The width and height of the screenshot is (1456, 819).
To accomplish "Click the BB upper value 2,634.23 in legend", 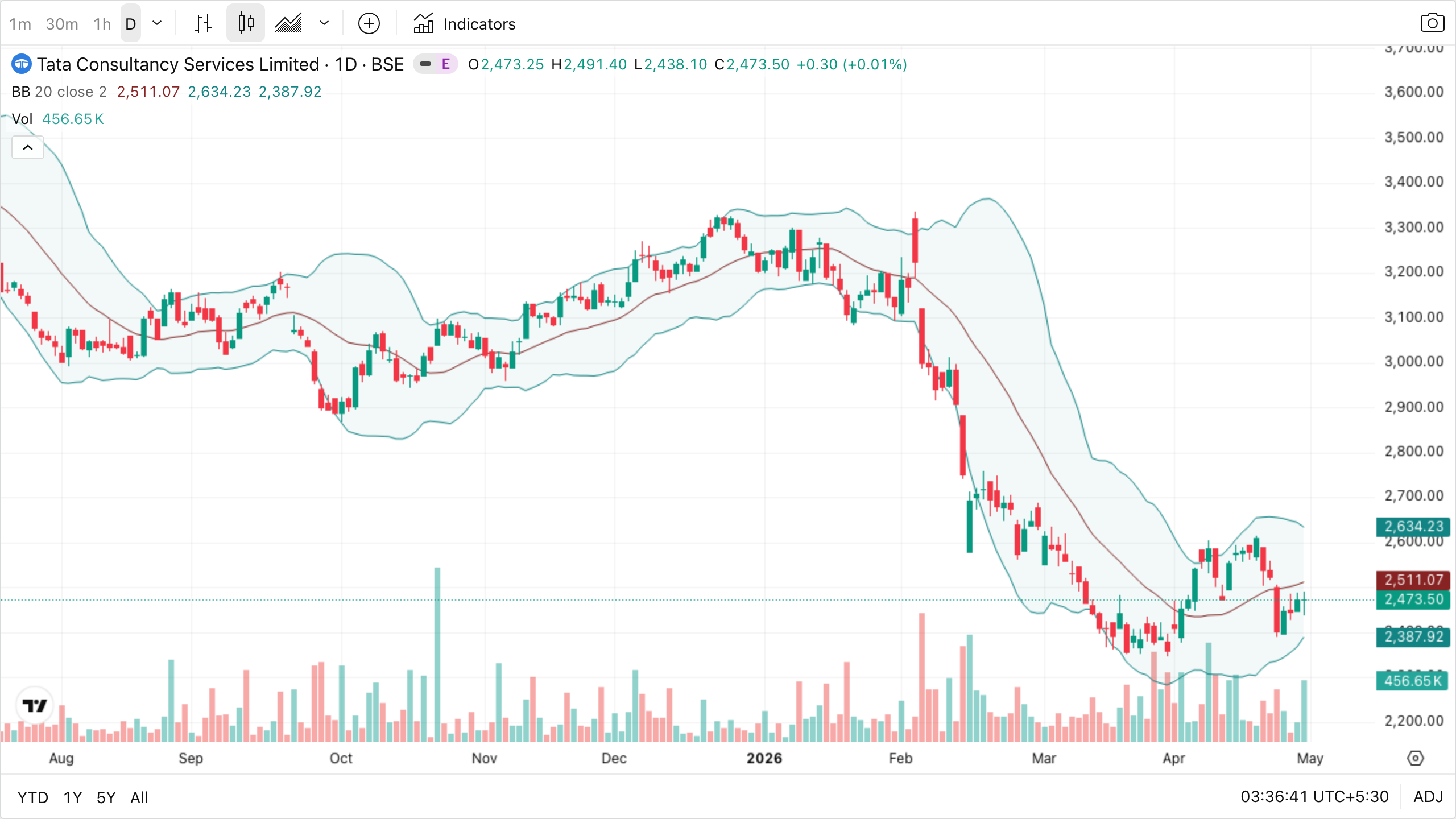I will coord(220,92).
